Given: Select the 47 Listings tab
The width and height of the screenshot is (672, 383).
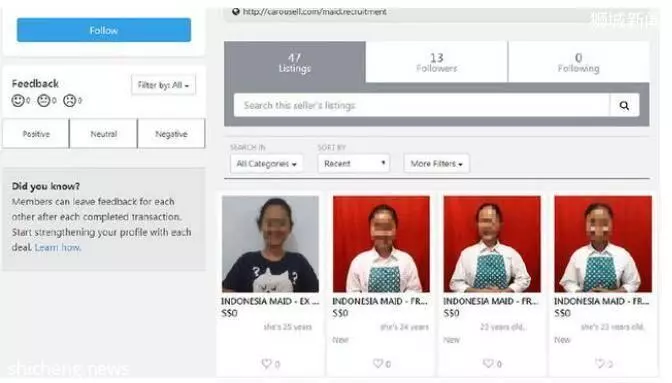Looking at the screenshot, I should (x=295, y=62).
